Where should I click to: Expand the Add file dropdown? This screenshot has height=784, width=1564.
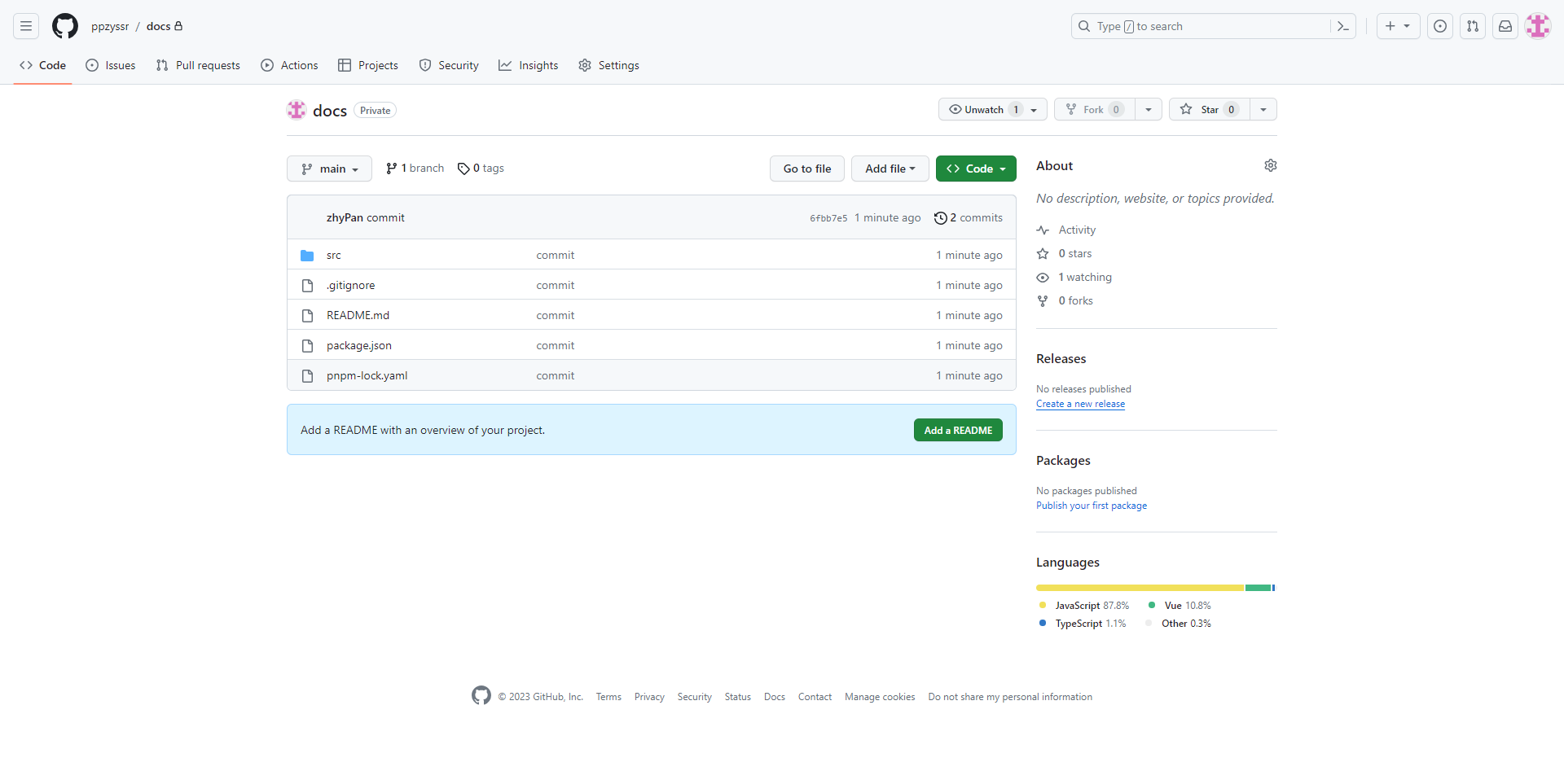tap(890, 169)
